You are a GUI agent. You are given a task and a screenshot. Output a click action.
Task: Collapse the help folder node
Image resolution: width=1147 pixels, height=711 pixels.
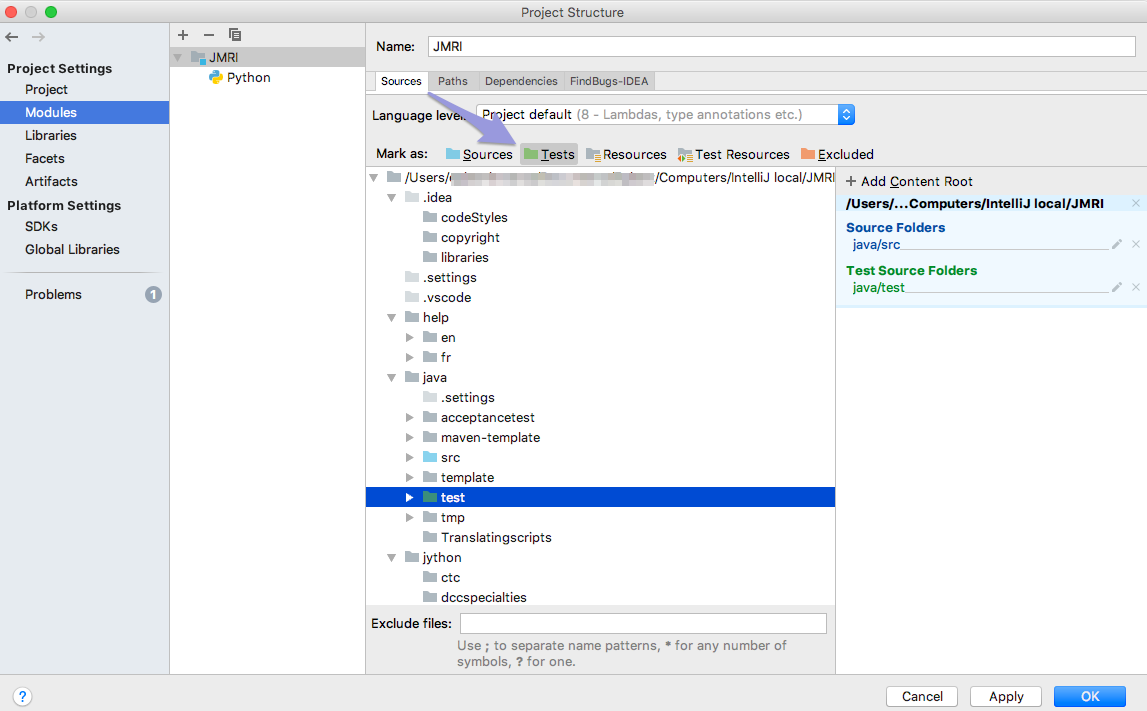point(391,317)
